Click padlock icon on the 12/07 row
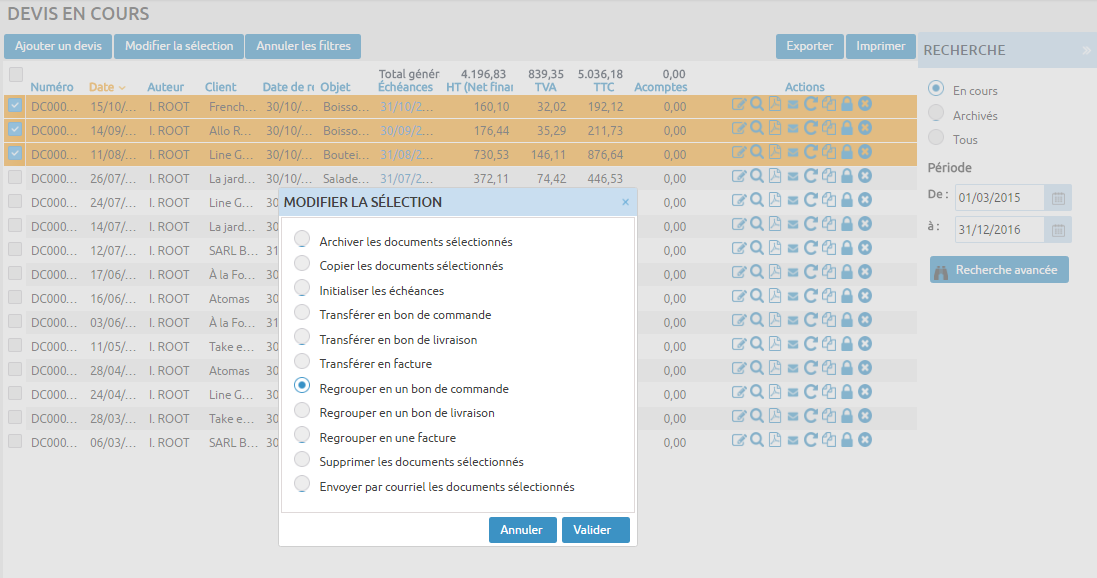Viewport: 1097px width, 578px height. (847, 248)
